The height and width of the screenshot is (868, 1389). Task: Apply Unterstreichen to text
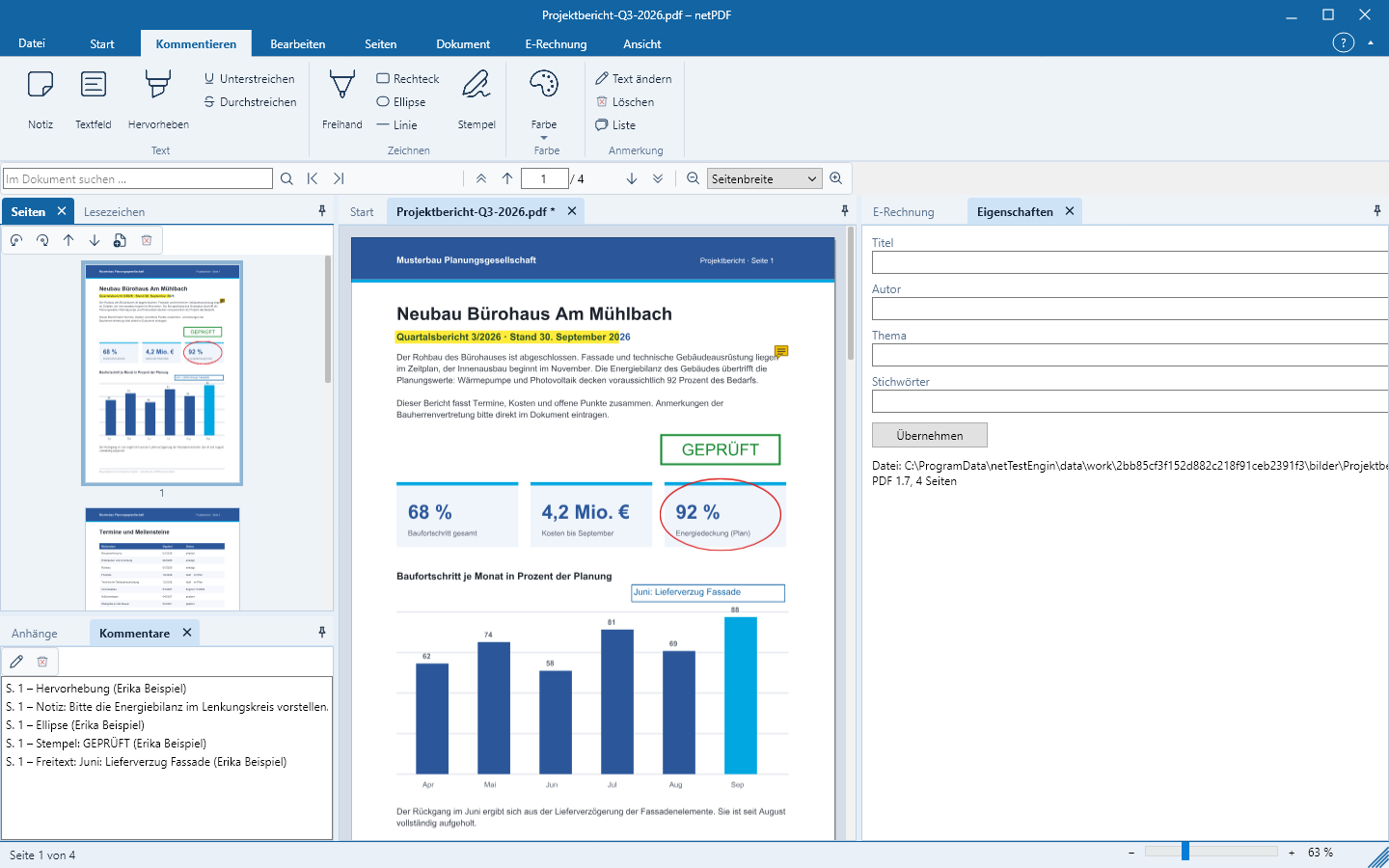pos(250,79)
